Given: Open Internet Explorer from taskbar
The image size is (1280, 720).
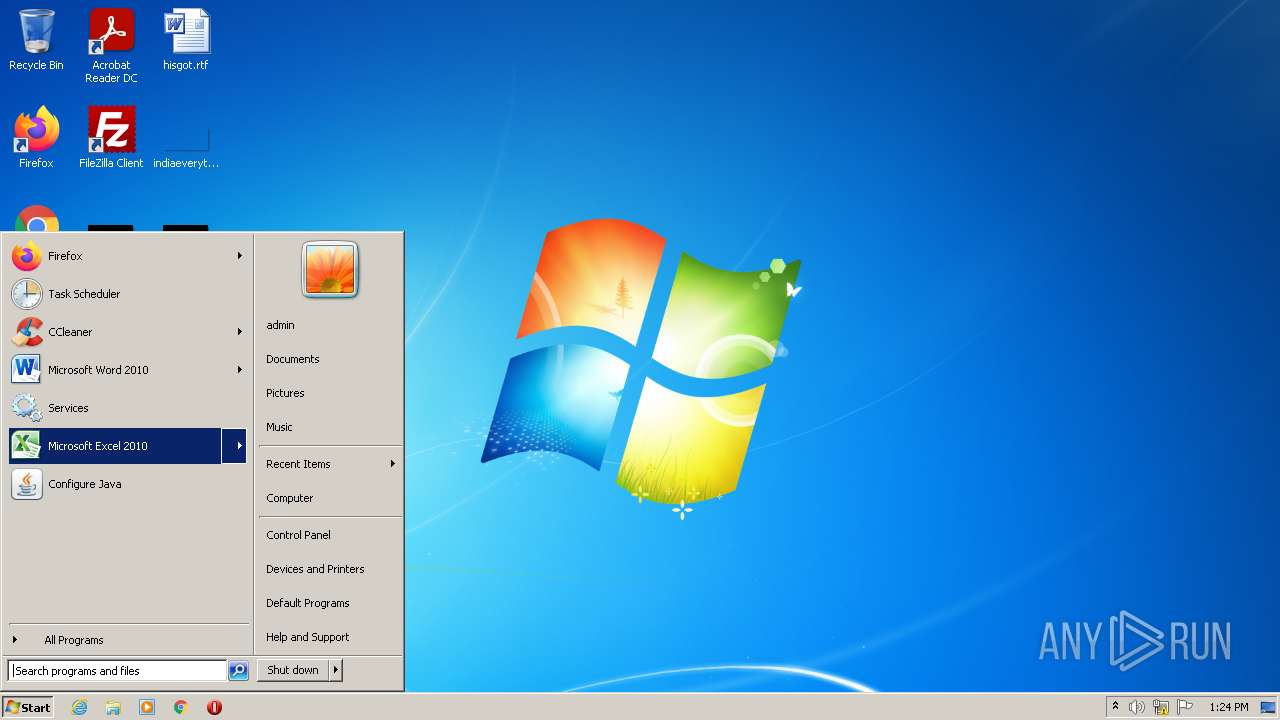Looking at the screenshot, I should [x=79, y=707].
